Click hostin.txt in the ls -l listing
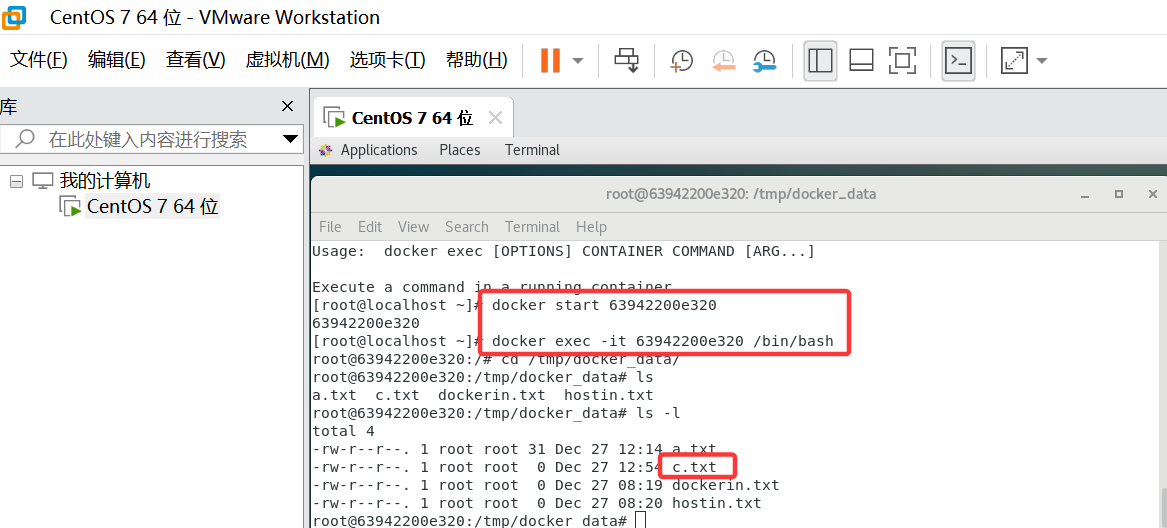The image size is (1167, 528). (716, 503)
